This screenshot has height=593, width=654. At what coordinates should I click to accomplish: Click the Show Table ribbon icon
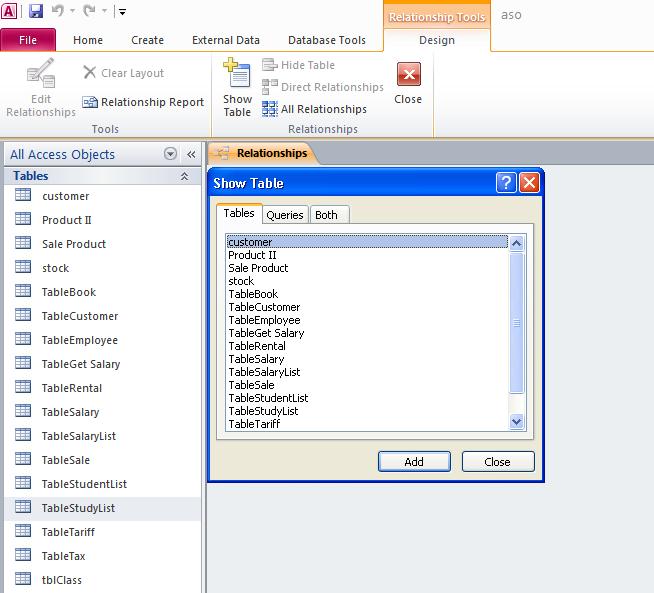tap(237, 72)
